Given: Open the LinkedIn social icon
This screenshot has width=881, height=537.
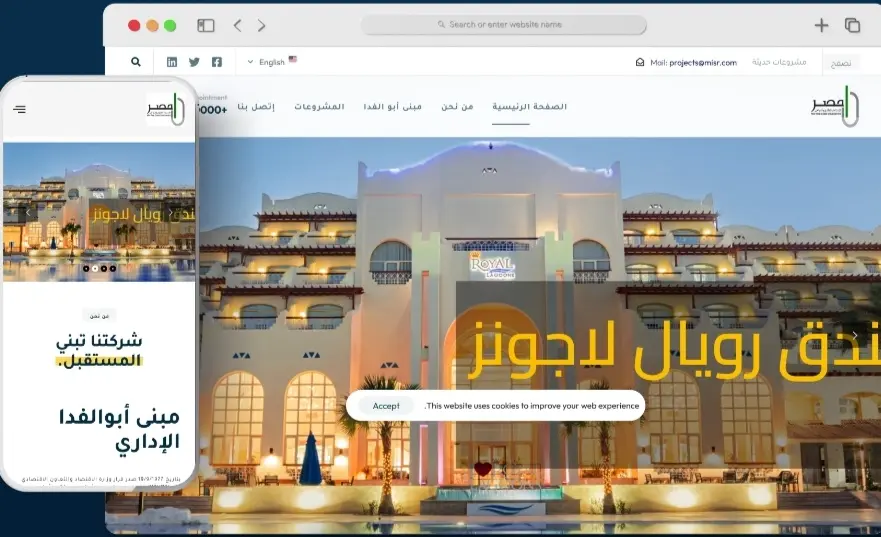Looking at the screenshot, I should pyautogui.click(x=172, y=62).
